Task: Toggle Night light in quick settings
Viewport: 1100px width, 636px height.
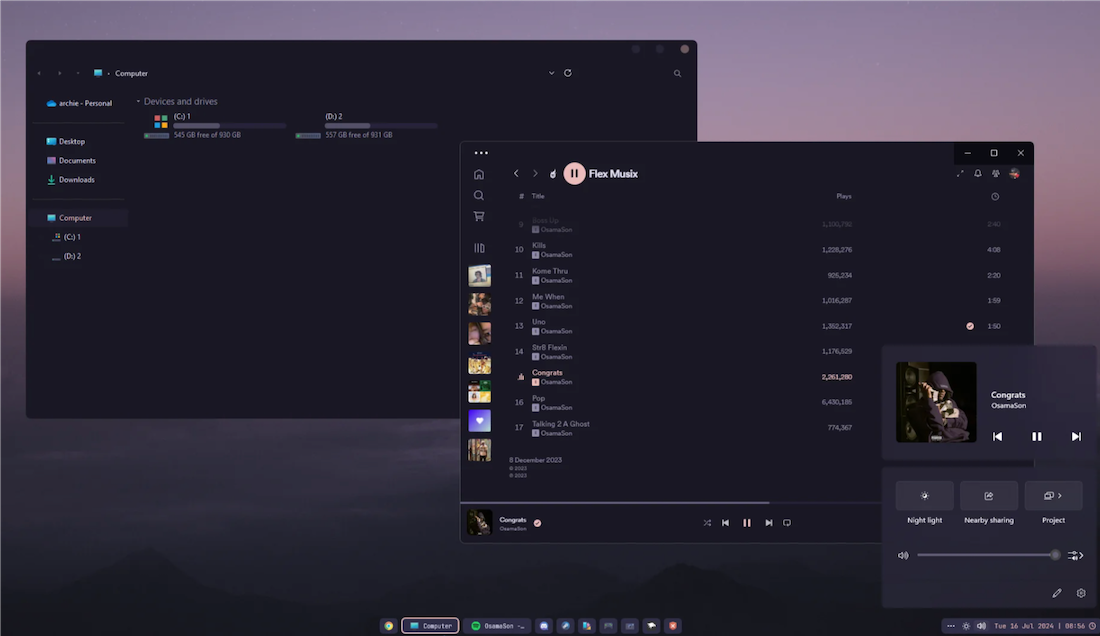Action: [924, 495]
